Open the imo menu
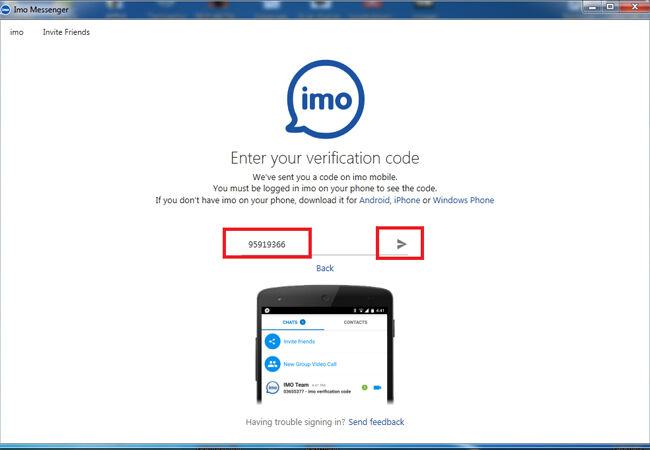The image size is (650, 450). [17, 32]
